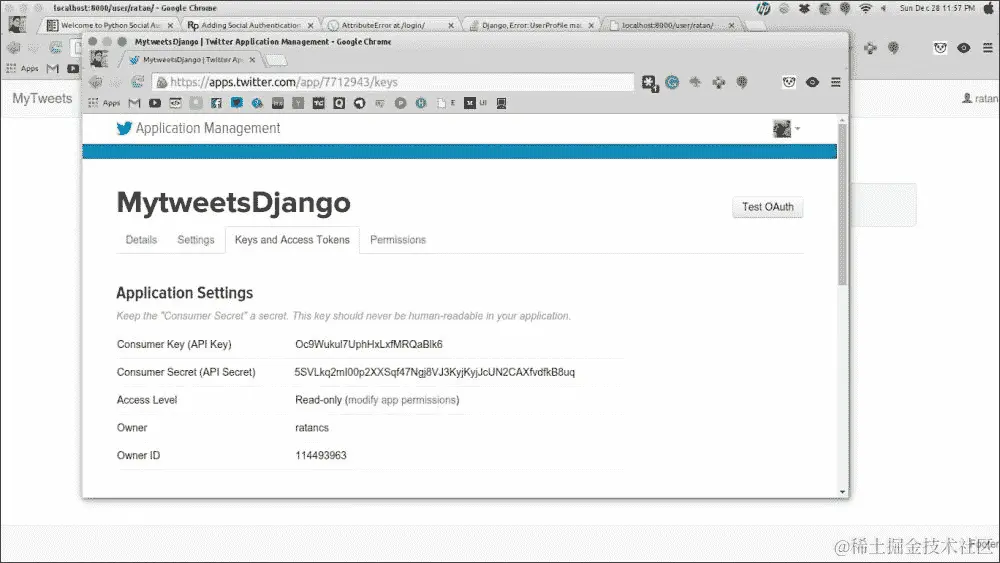
Task: Open the Gmail bookmark in the front window
Action: click(134, 103)
